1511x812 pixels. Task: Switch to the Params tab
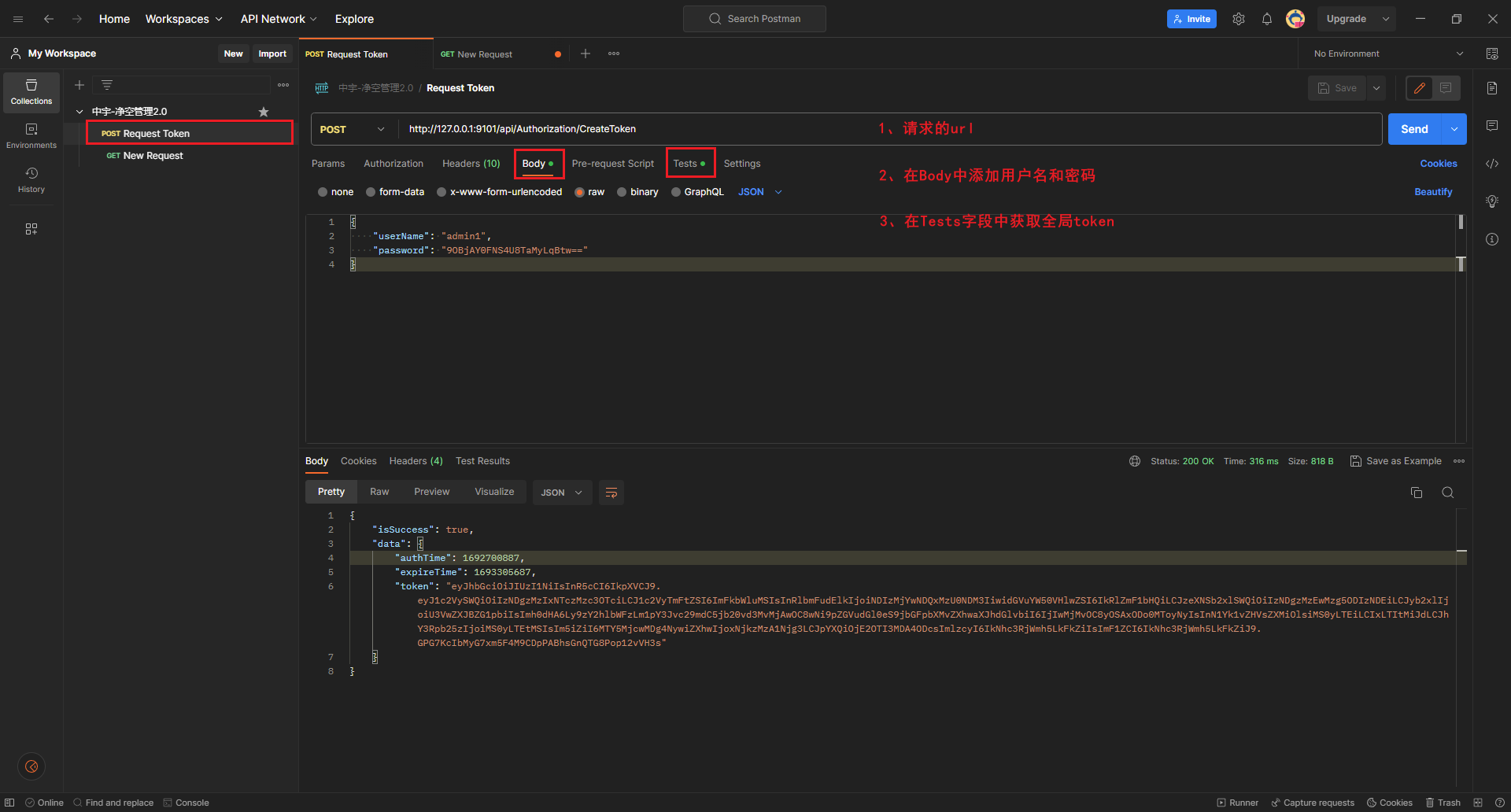(328, 164)
